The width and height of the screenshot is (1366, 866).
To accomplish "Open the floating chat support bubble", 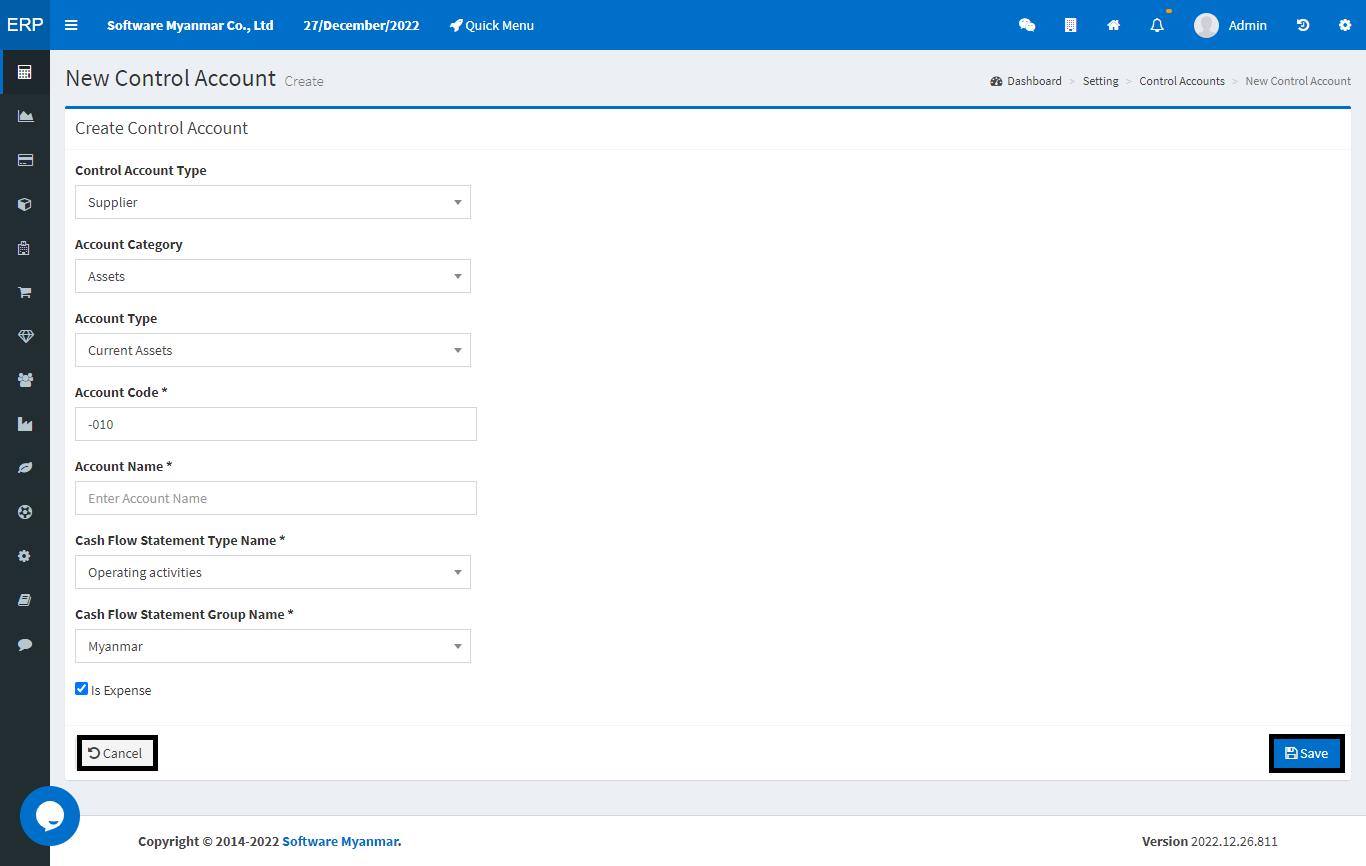I will tap(50, 816).
